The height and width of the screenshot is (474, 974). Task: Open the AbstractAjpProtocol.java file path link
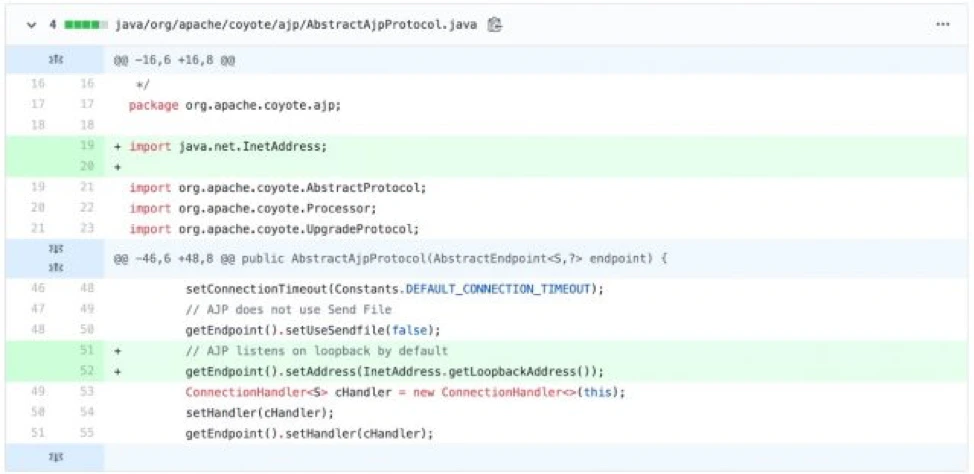(x=296, y=24)
